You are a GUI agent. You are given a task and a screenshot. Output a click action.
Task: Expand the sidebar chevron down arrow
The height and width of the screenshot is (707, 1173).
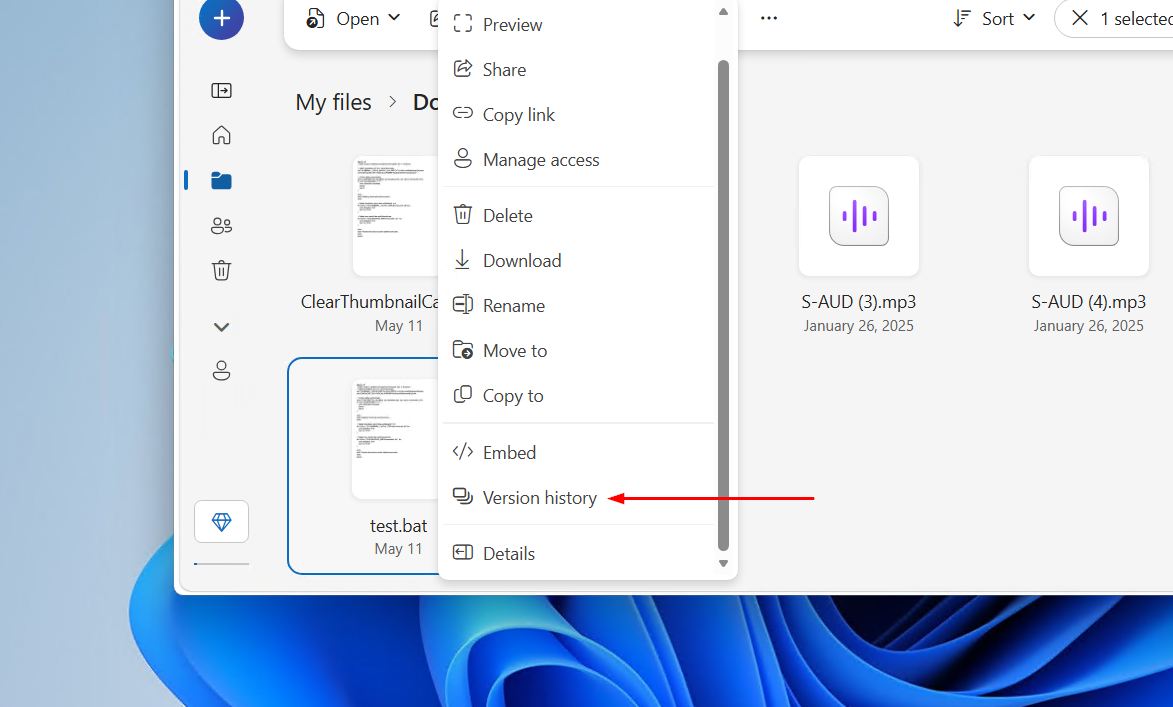[221, 327]
